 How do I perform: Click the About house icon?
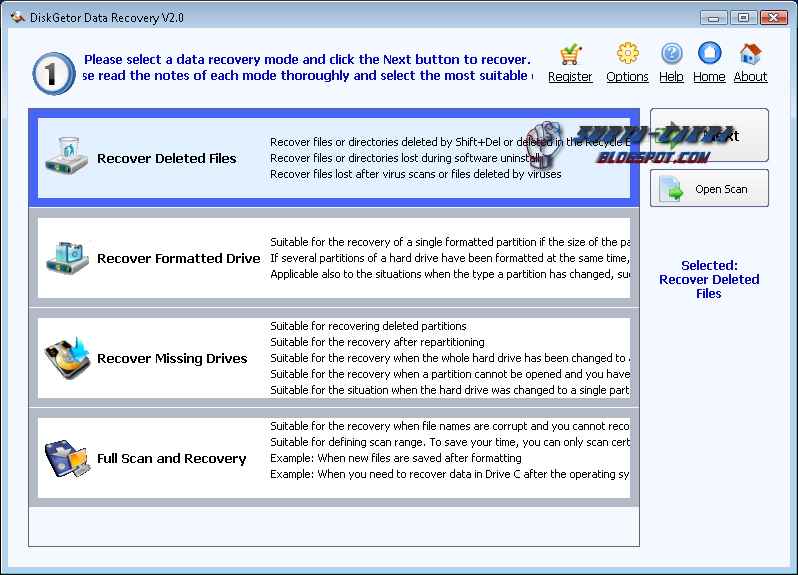coord(751,53)
